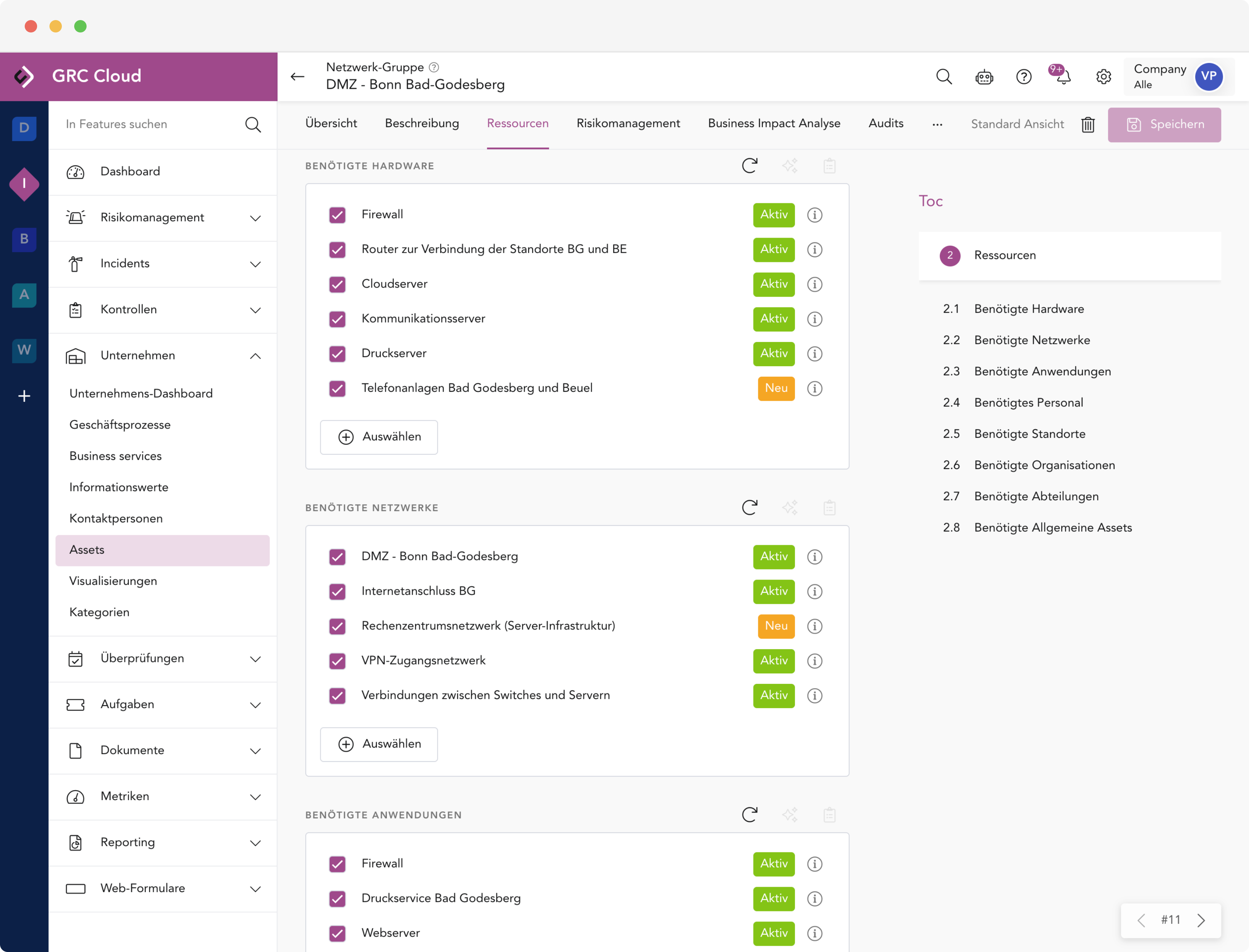The image size is (1249, 952).
Task: Click the Speichern button
Action: pyautogui.click(x=1164, y=125)
